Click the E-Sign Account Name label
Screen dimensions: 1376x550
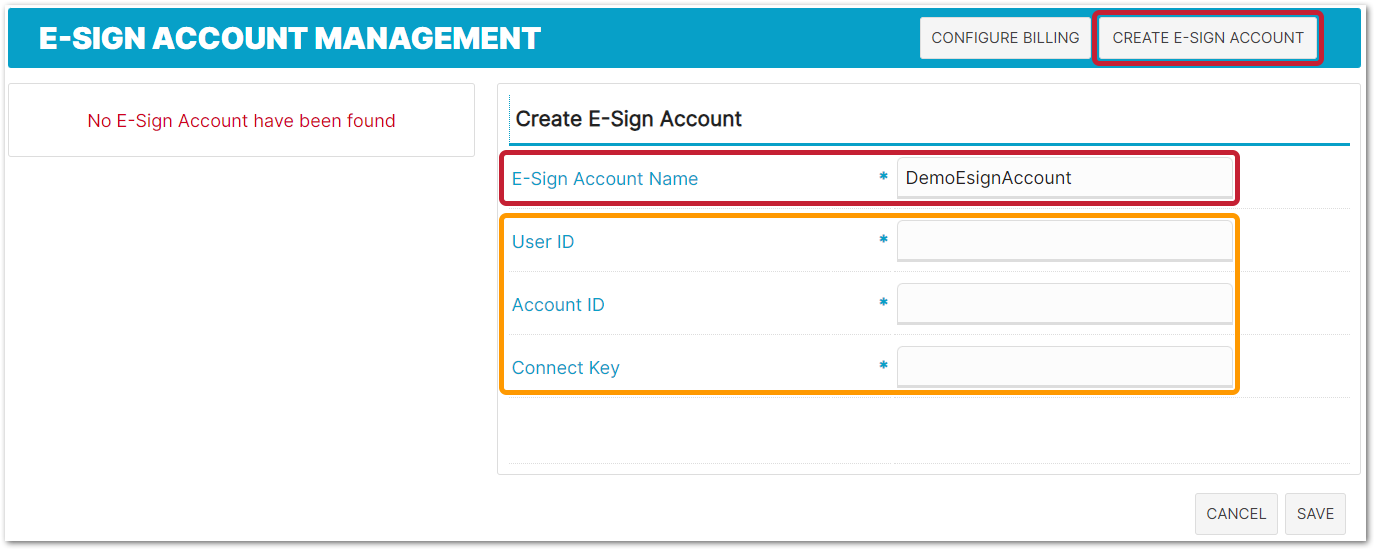(x=605, y=179)
